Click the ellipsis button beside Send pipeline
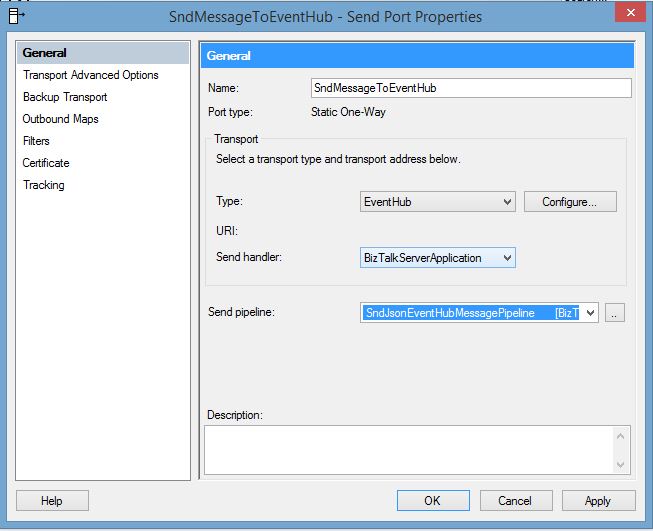The width and height of the screenshot is (653, 531). [x=614, y=313]
